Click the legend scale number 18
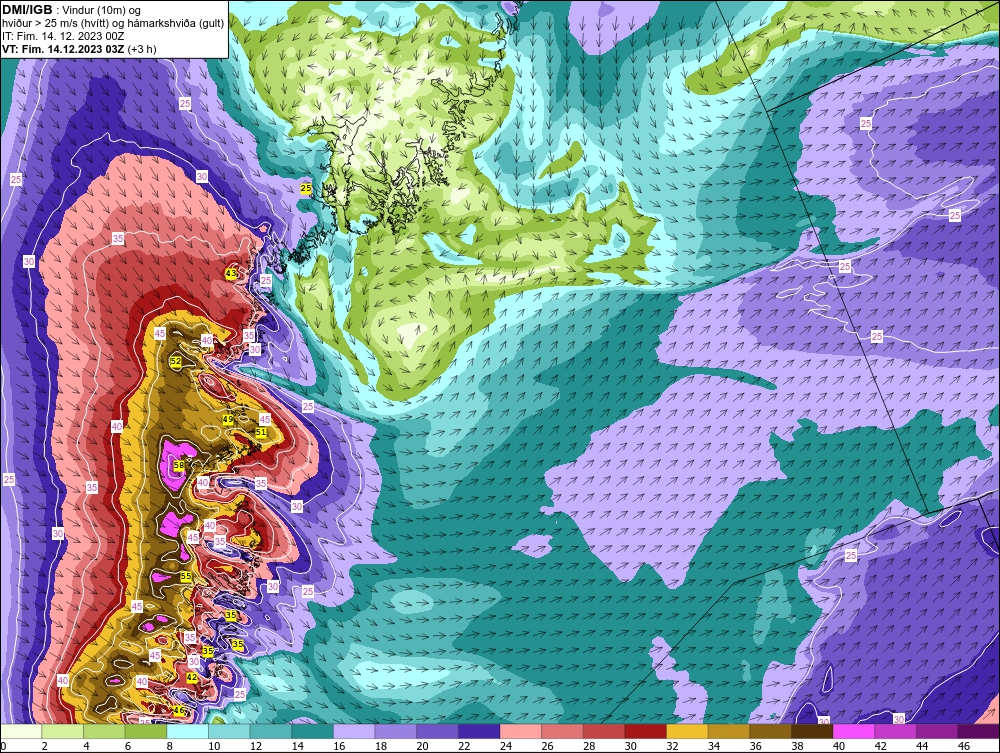1000x753 pixels. (381, 746)
